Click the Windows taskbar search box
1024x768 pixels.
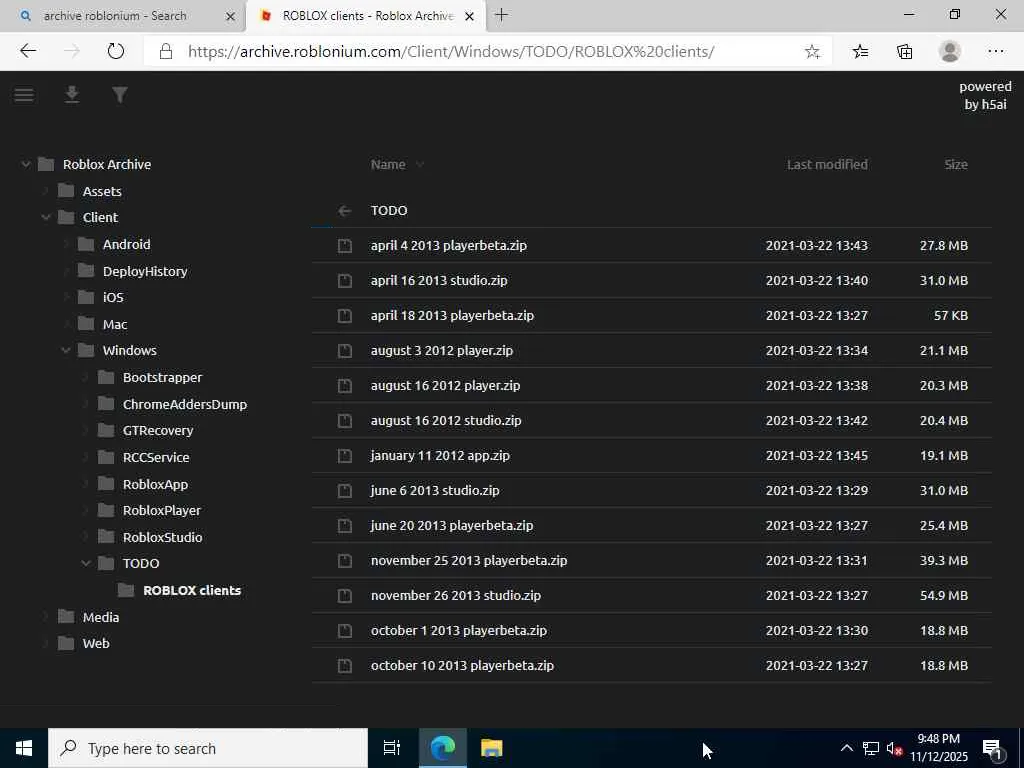[208, 748]
